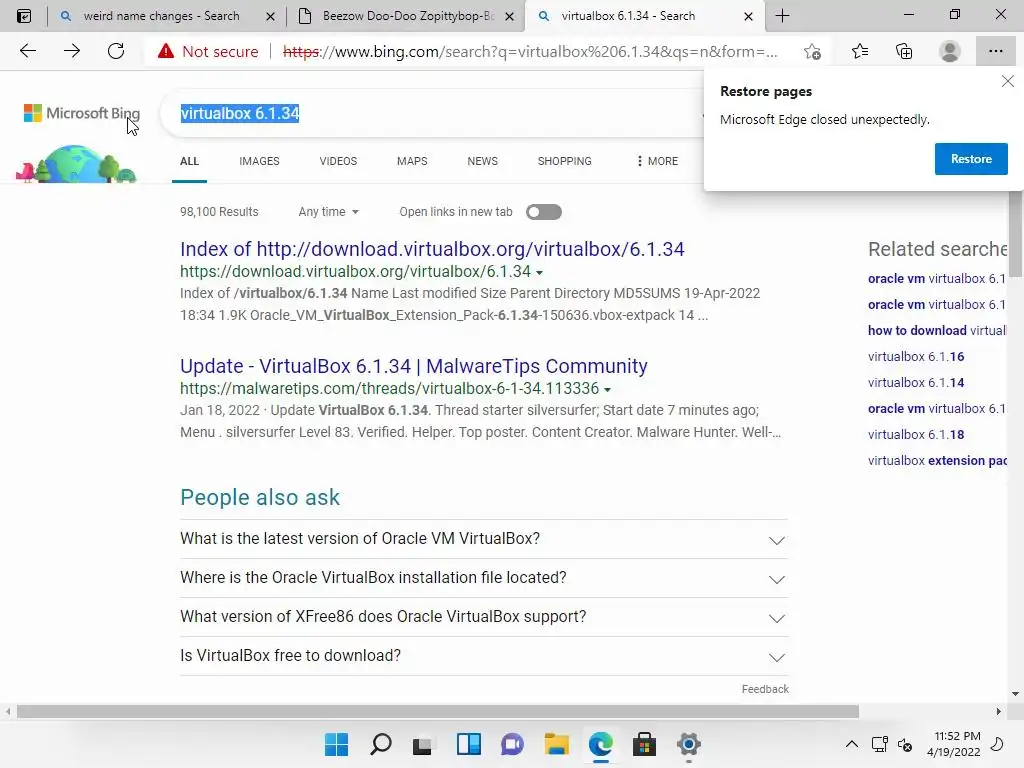The height and width of the screenshot is (768, 1024).
Task: Close the weird name changes tab
Action: point(270,16)
